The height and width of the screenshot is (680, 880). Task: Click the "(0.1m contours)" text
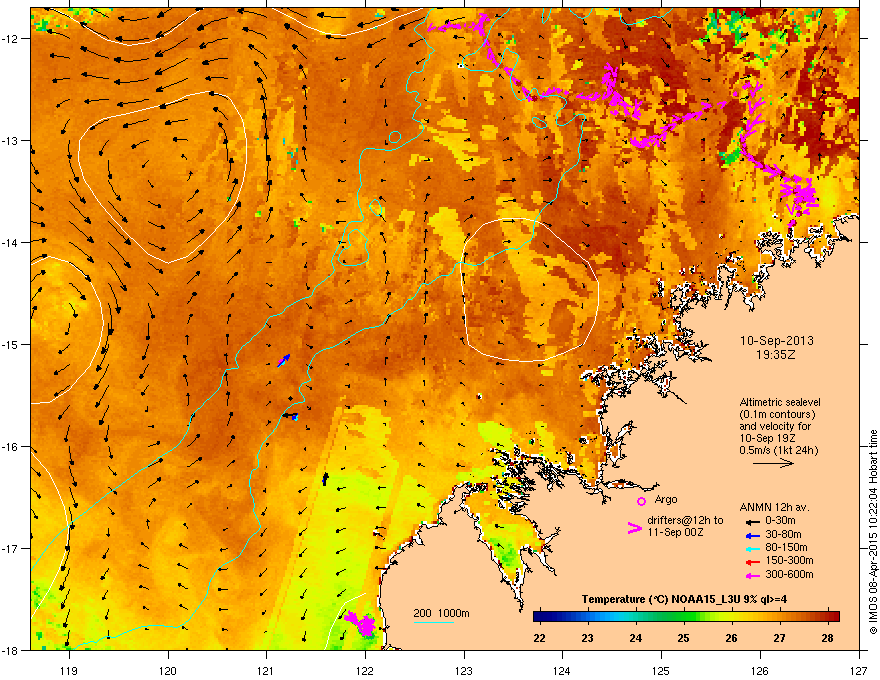[777, 415]
